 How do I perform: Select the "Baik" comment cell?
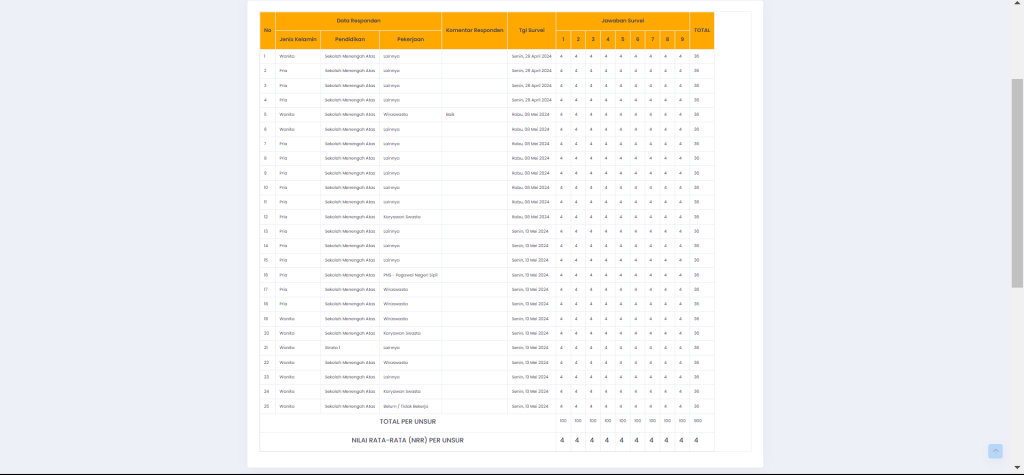click(450, 115)
